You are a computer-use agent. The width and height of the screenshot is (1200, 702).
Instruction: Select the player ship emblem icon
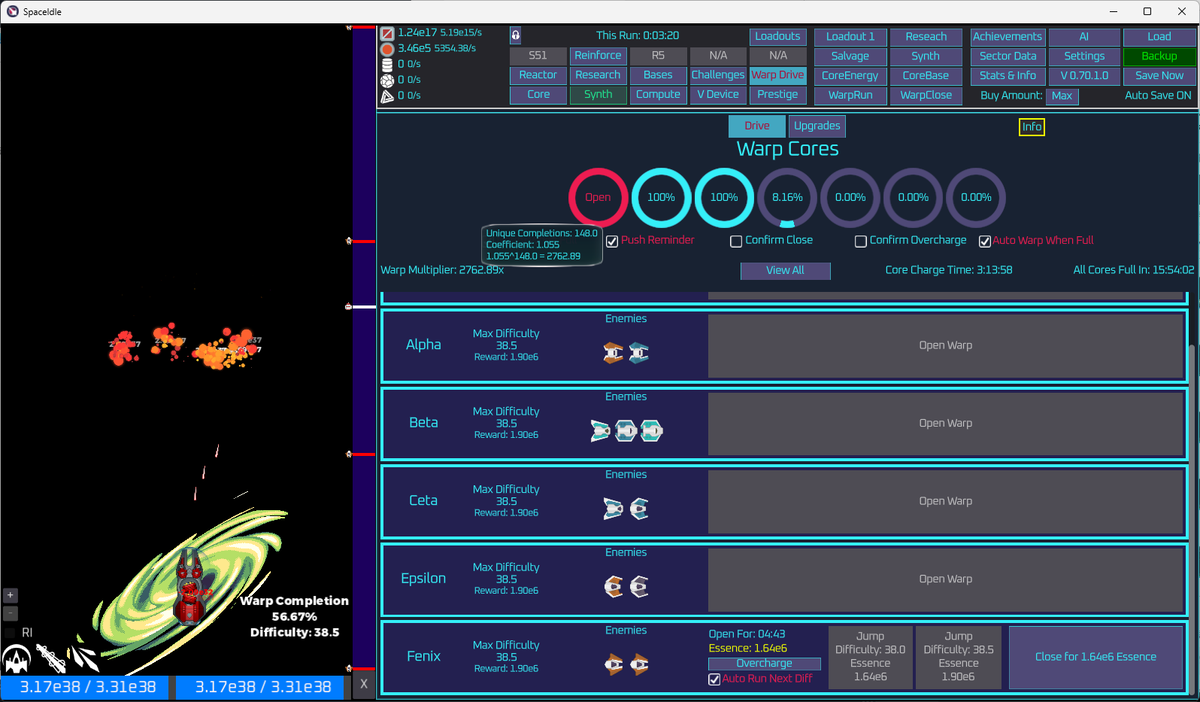[15, 658]
